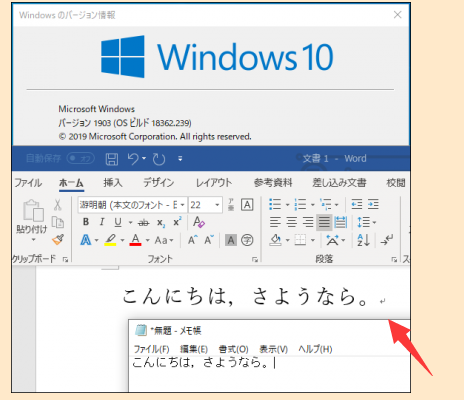Open the フォント dialog launcher
Screen dimensions: 464x400
point(255,259)
